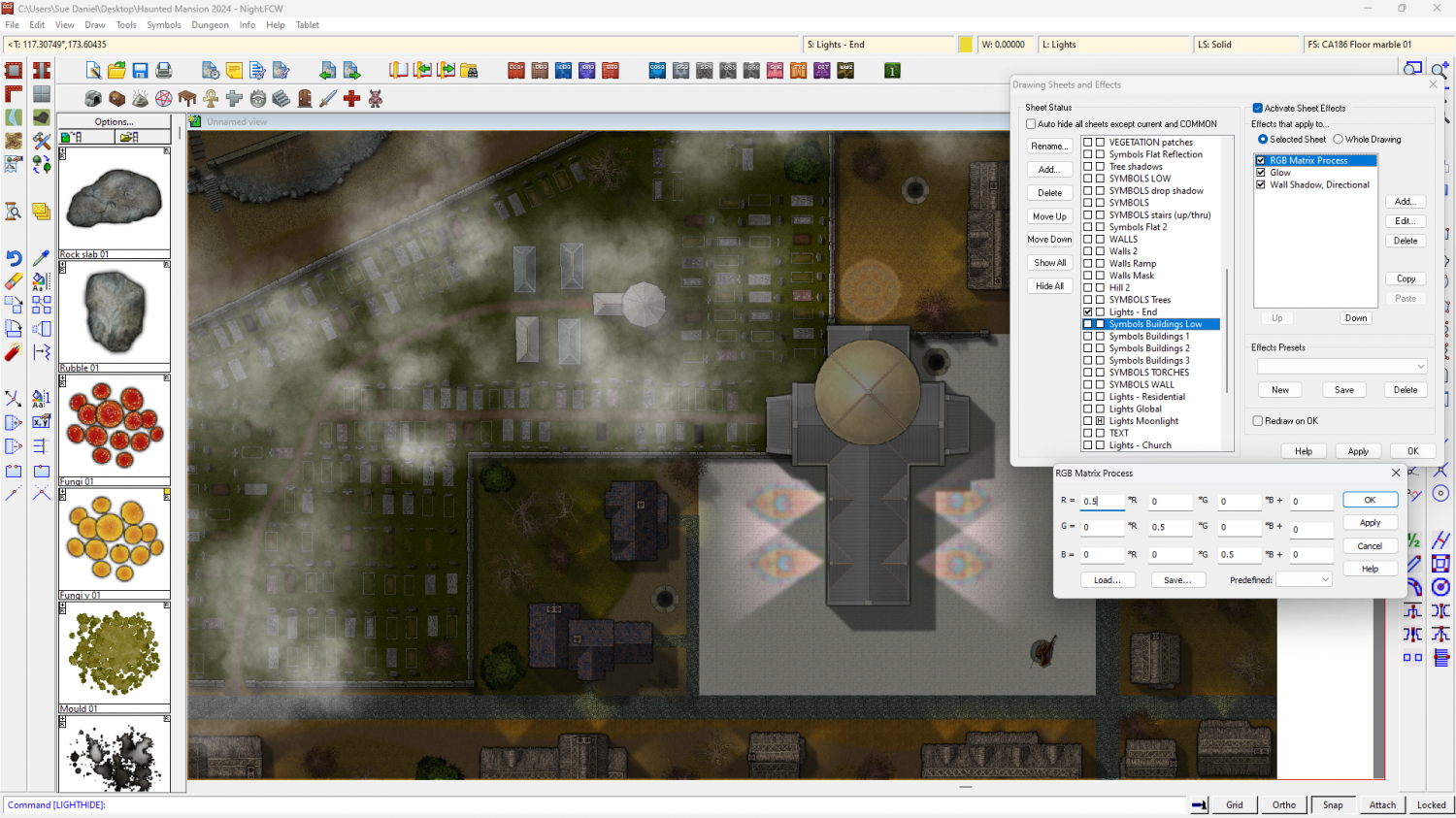Open the orange TTC add-on icon
Viewport: 1456px width, 818px height.
[x=798, y=70]
